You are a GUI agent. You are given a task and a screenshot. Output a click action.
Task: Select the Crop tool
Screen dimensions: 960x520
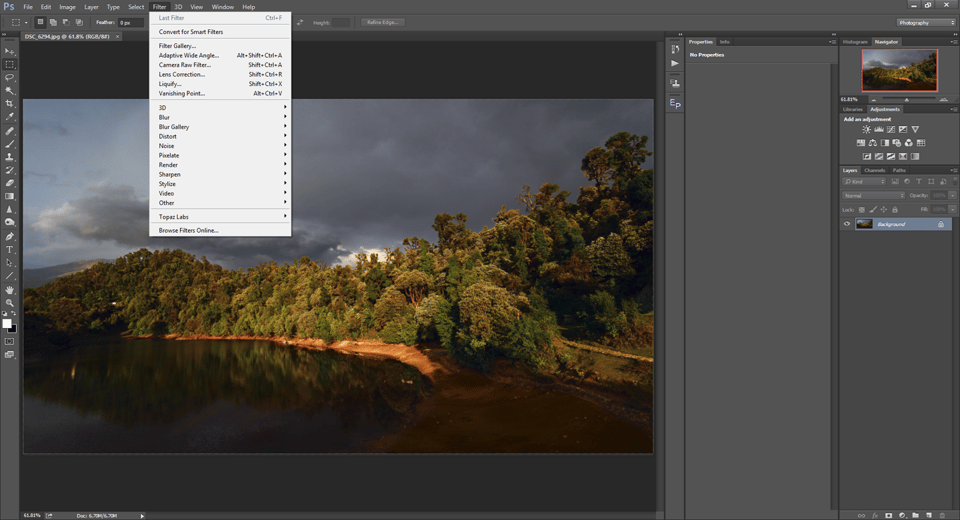(x=9, y=104)
